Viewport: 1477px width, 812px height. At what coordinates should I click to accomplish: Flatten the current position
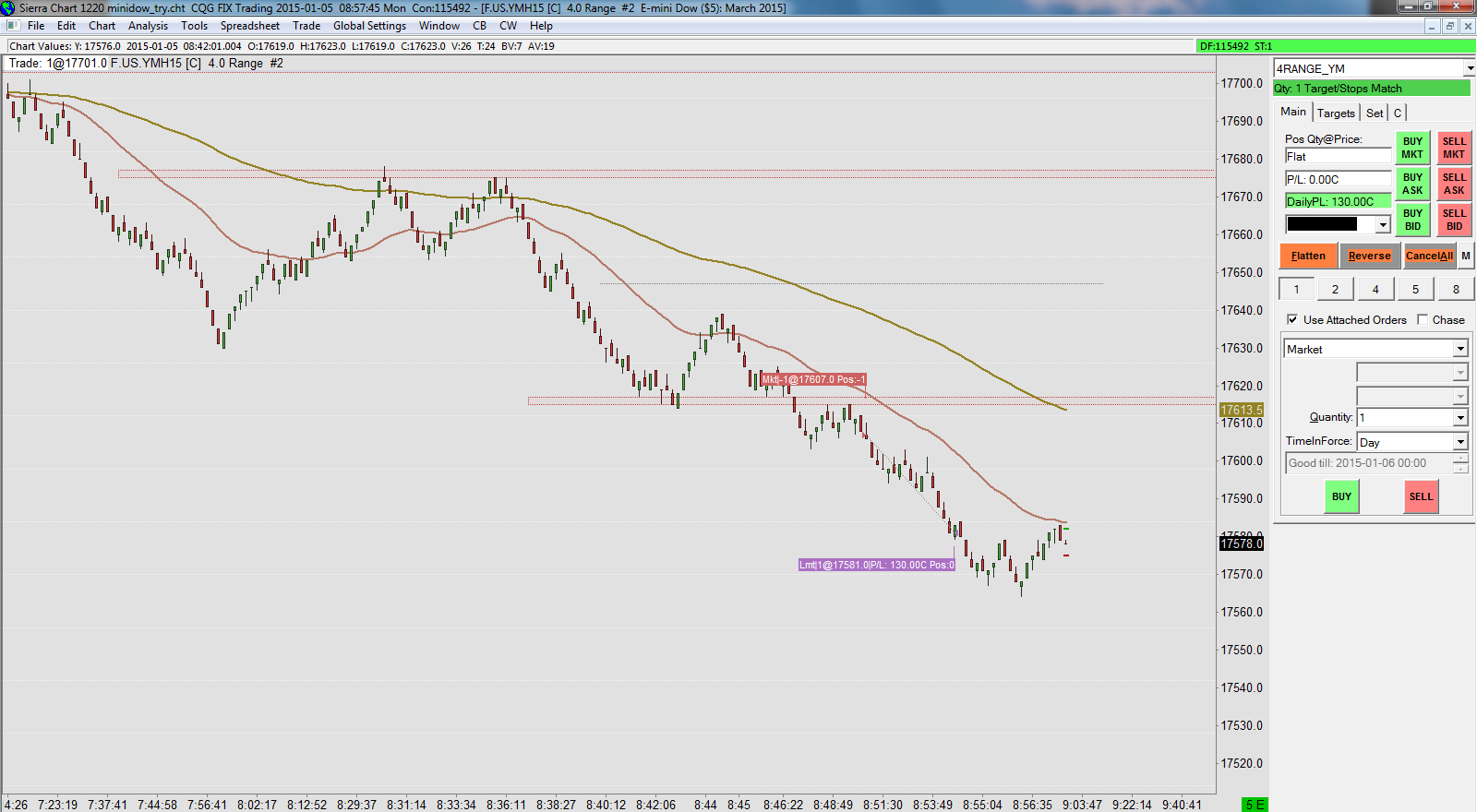coord(1308,256)
